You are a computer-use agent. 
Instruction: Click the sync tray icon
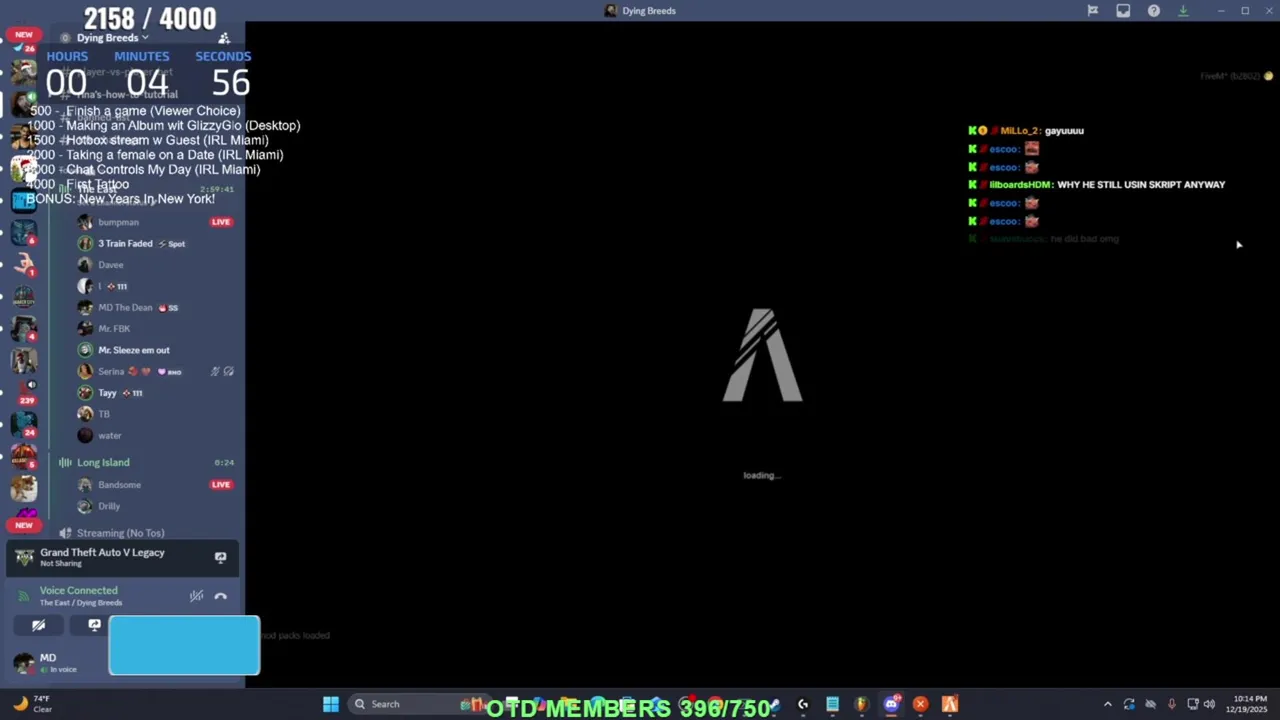(x=1129, y=704)
